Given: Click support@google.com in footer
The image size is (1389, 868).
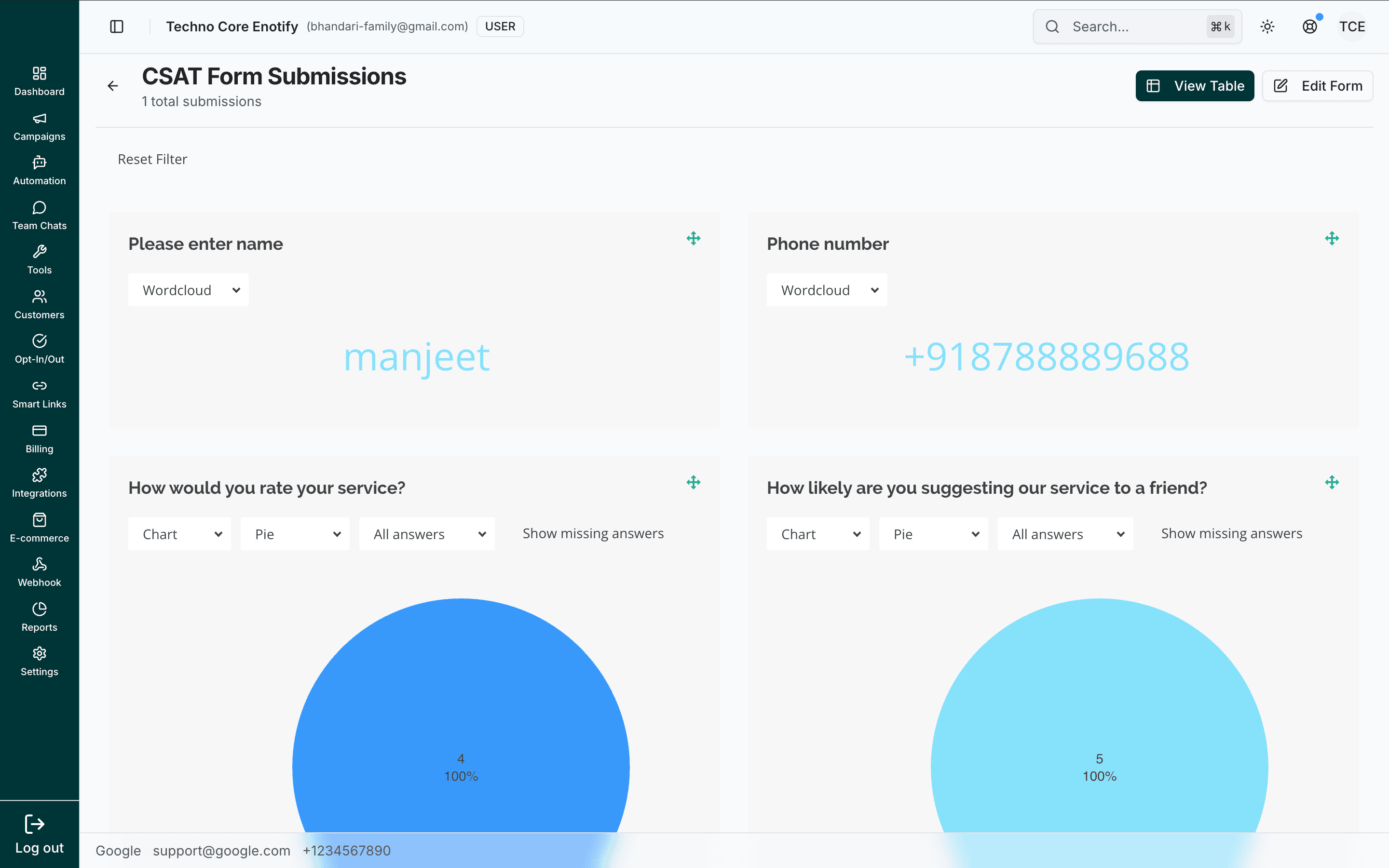Looking at the screenshot, I should click(221, 850).
